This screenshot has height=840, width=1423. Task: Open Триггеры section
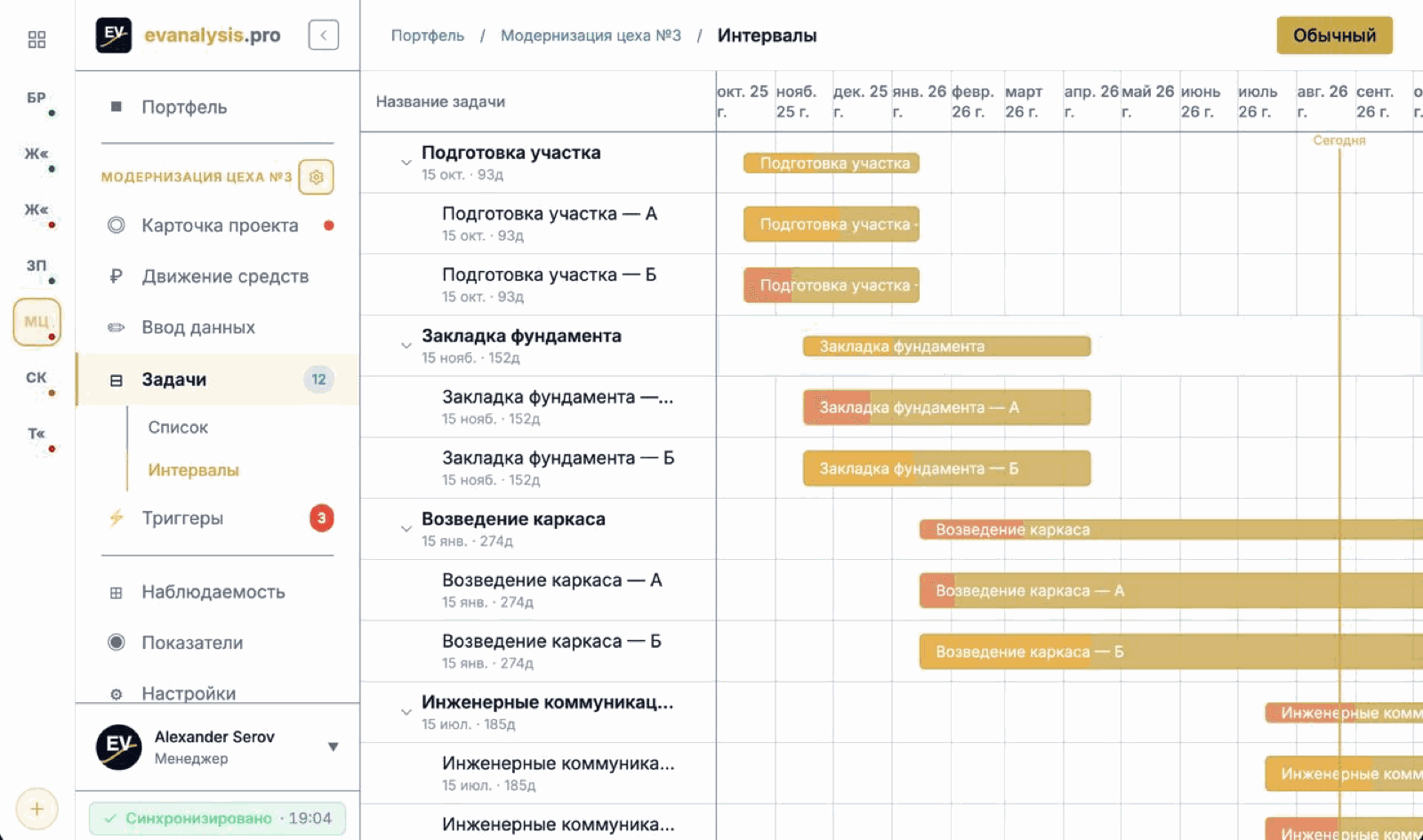pyautogui.click(x=217, y=518)
